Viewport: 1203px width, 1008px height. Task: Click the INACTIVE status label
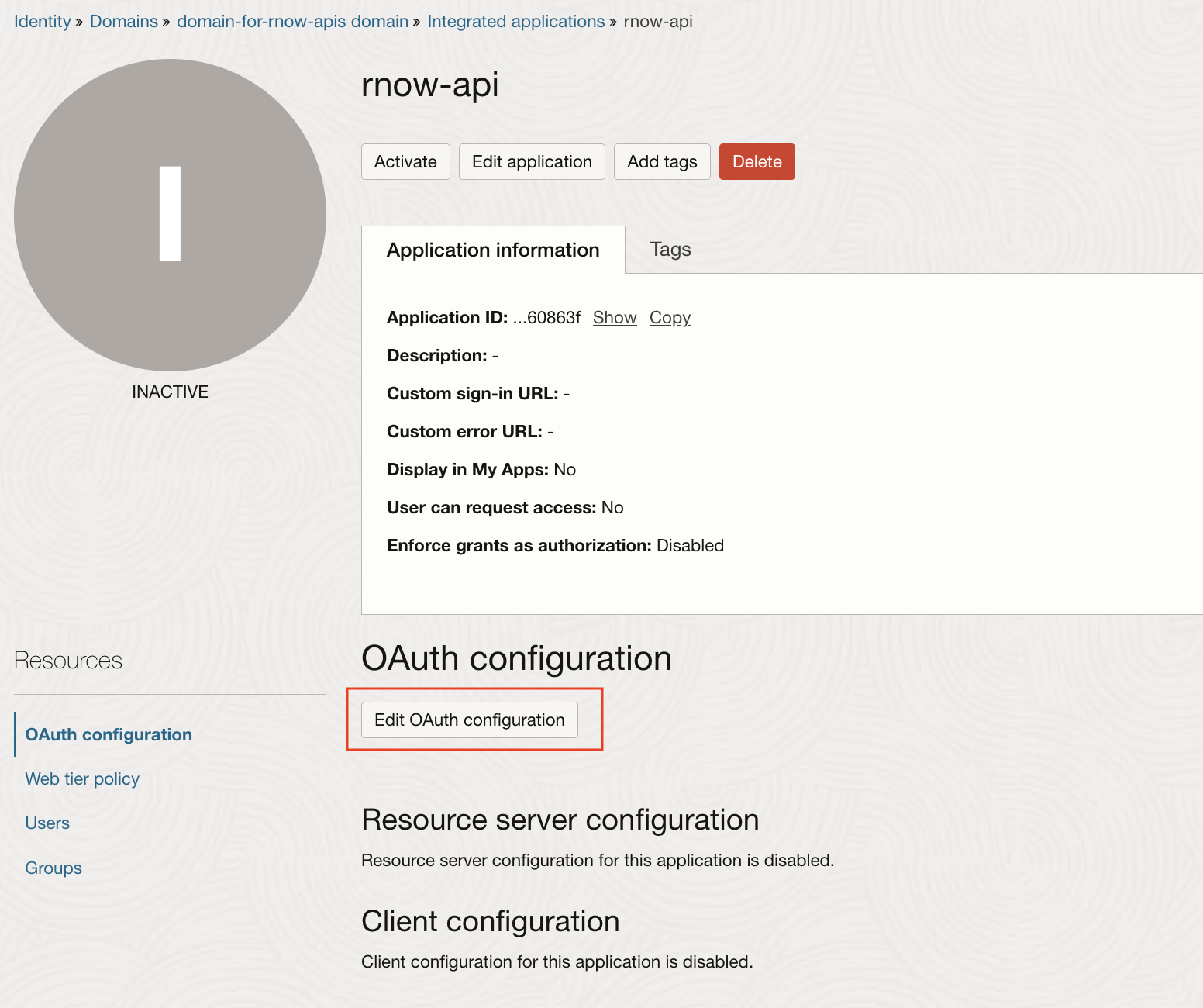[x=170, y=392]
